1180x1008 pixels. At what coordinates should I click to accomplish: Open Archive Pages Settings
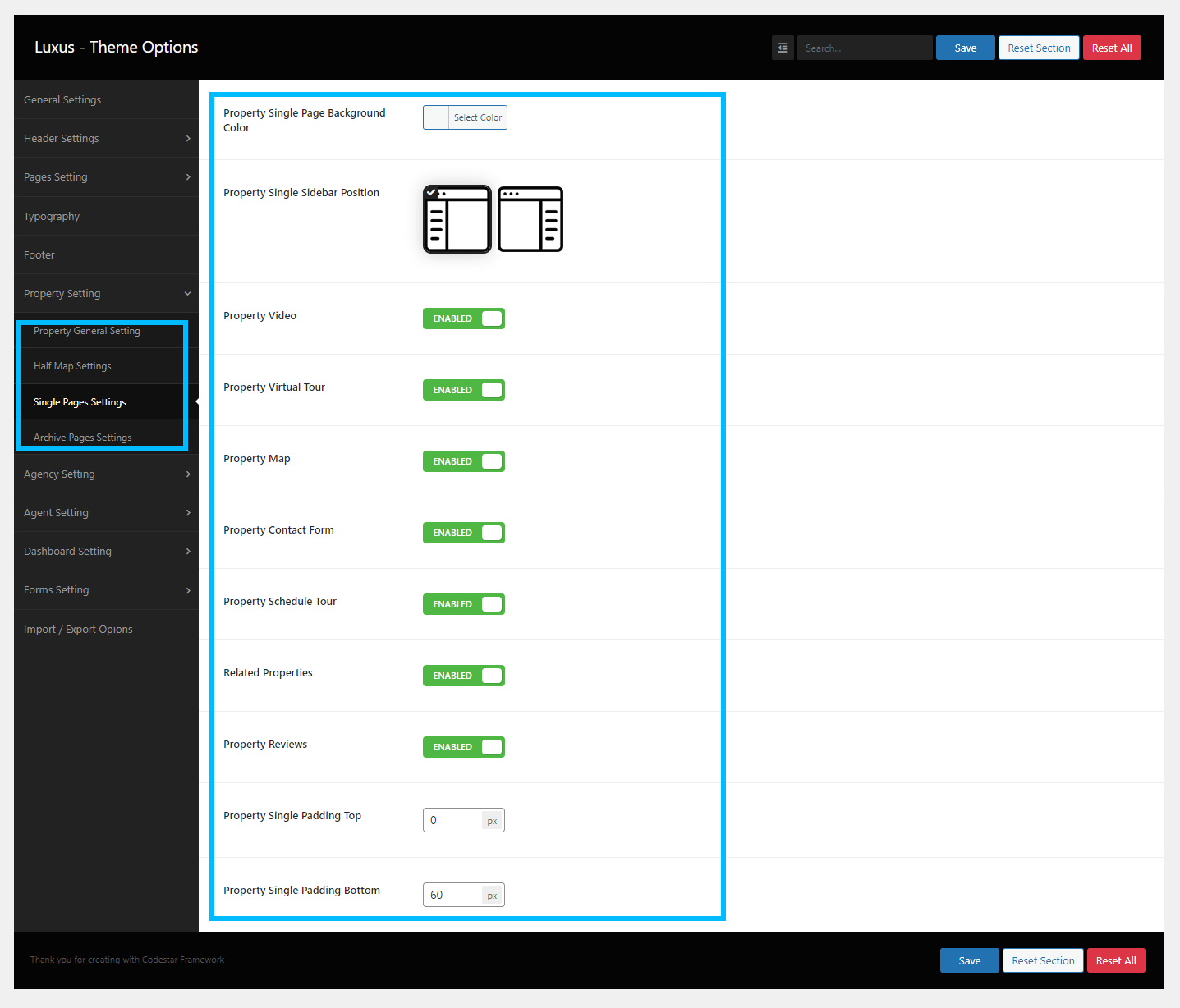[x=82, y=438]
